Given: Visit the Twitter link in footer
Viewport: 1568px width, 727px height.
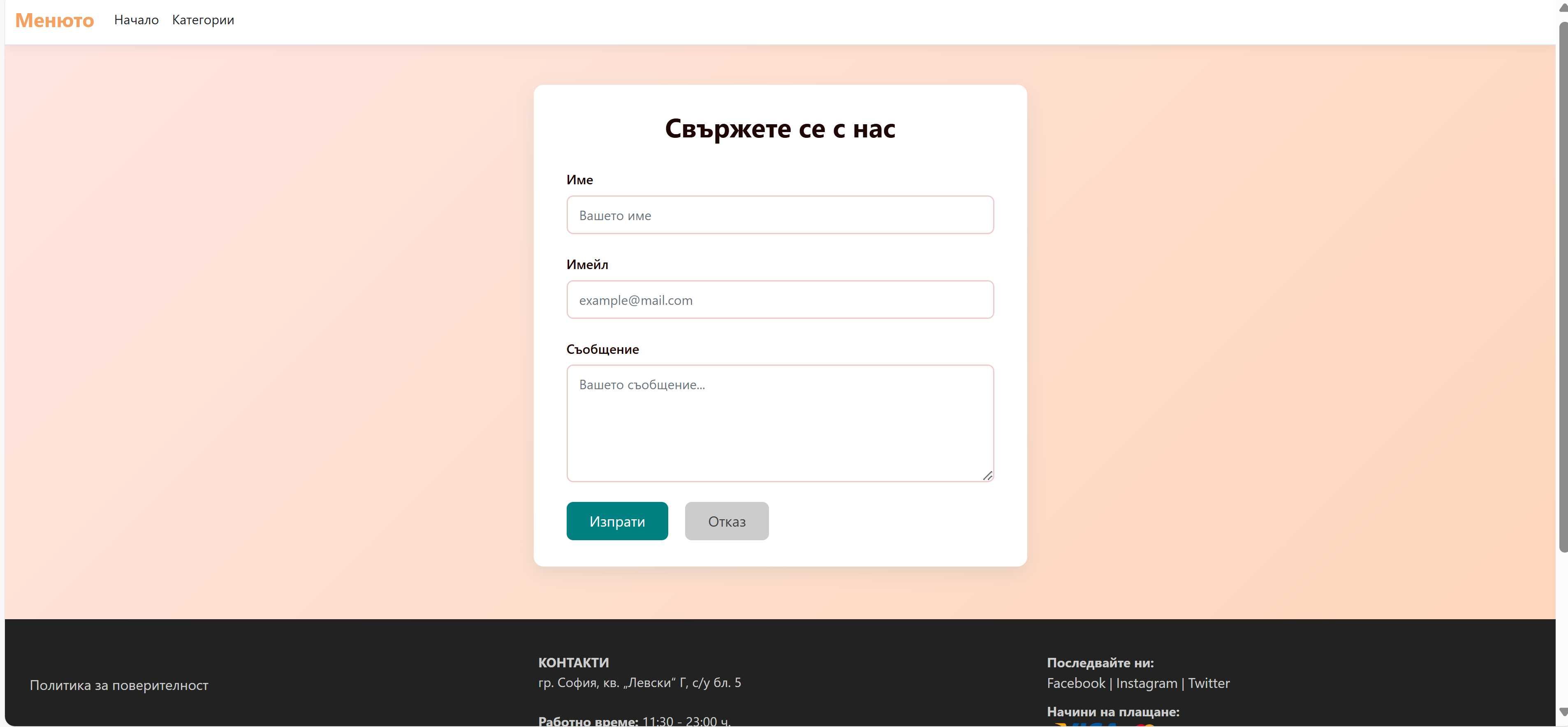Looking at the screenshot, I should tap(1209, 683).
